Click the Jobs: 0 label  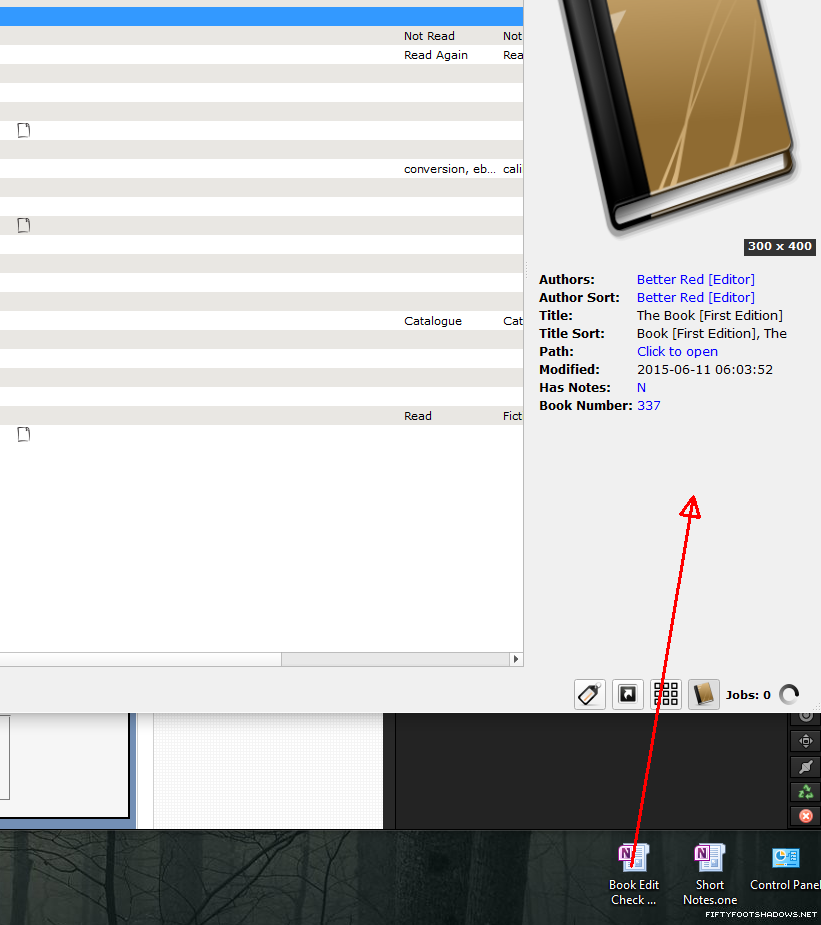point(748,695)
